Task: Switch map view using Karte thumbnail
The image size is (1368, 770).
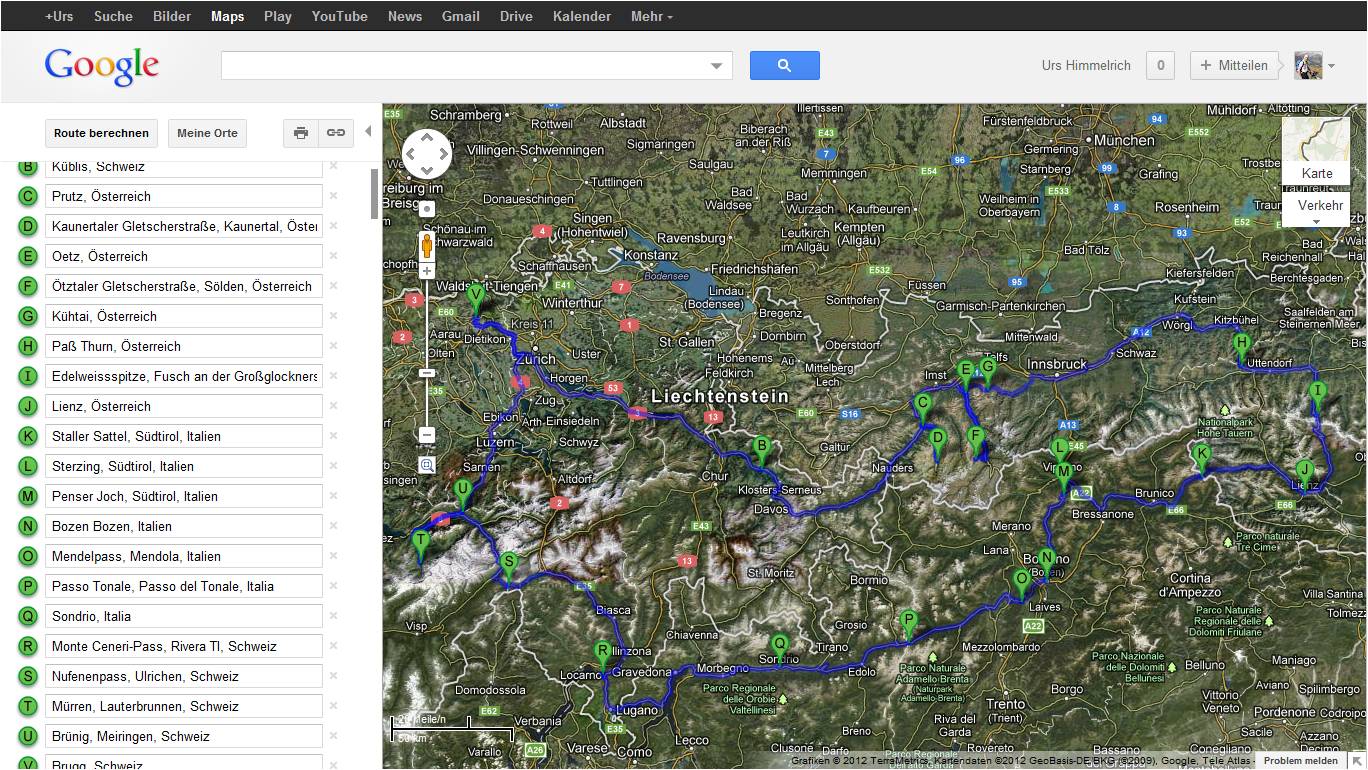Action: tap(1316, 151)
